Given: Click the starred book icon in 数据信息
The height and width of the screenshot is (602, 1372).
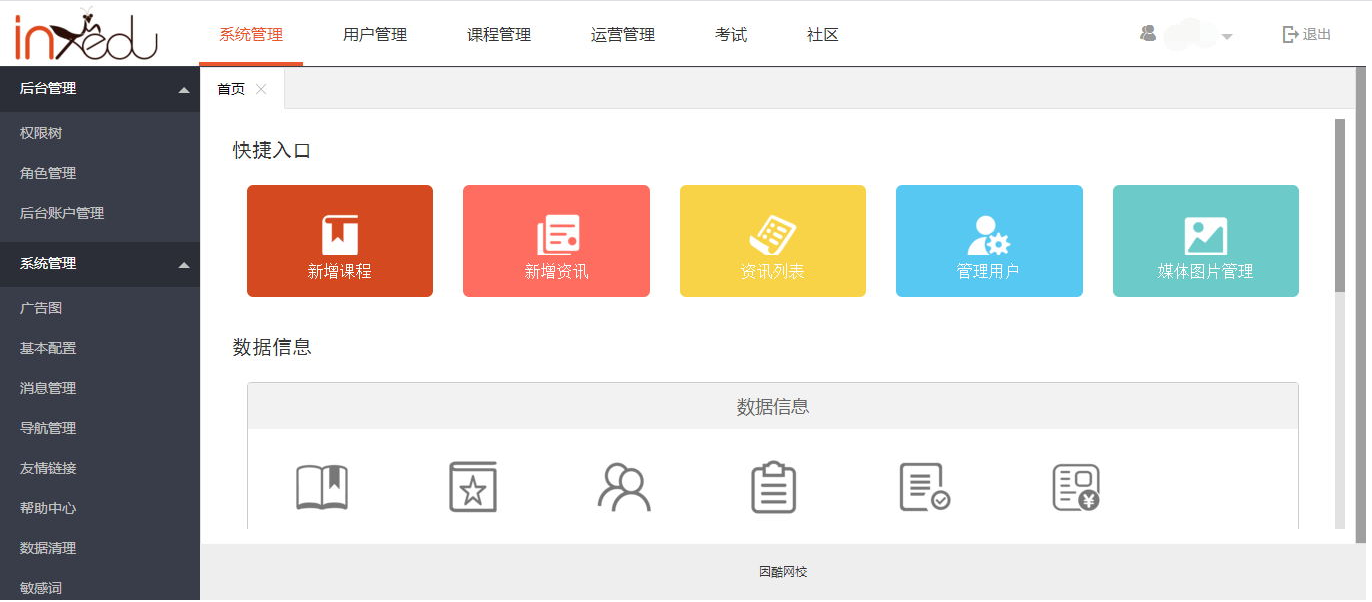Looking at the screenshot, I should (472, 487).
